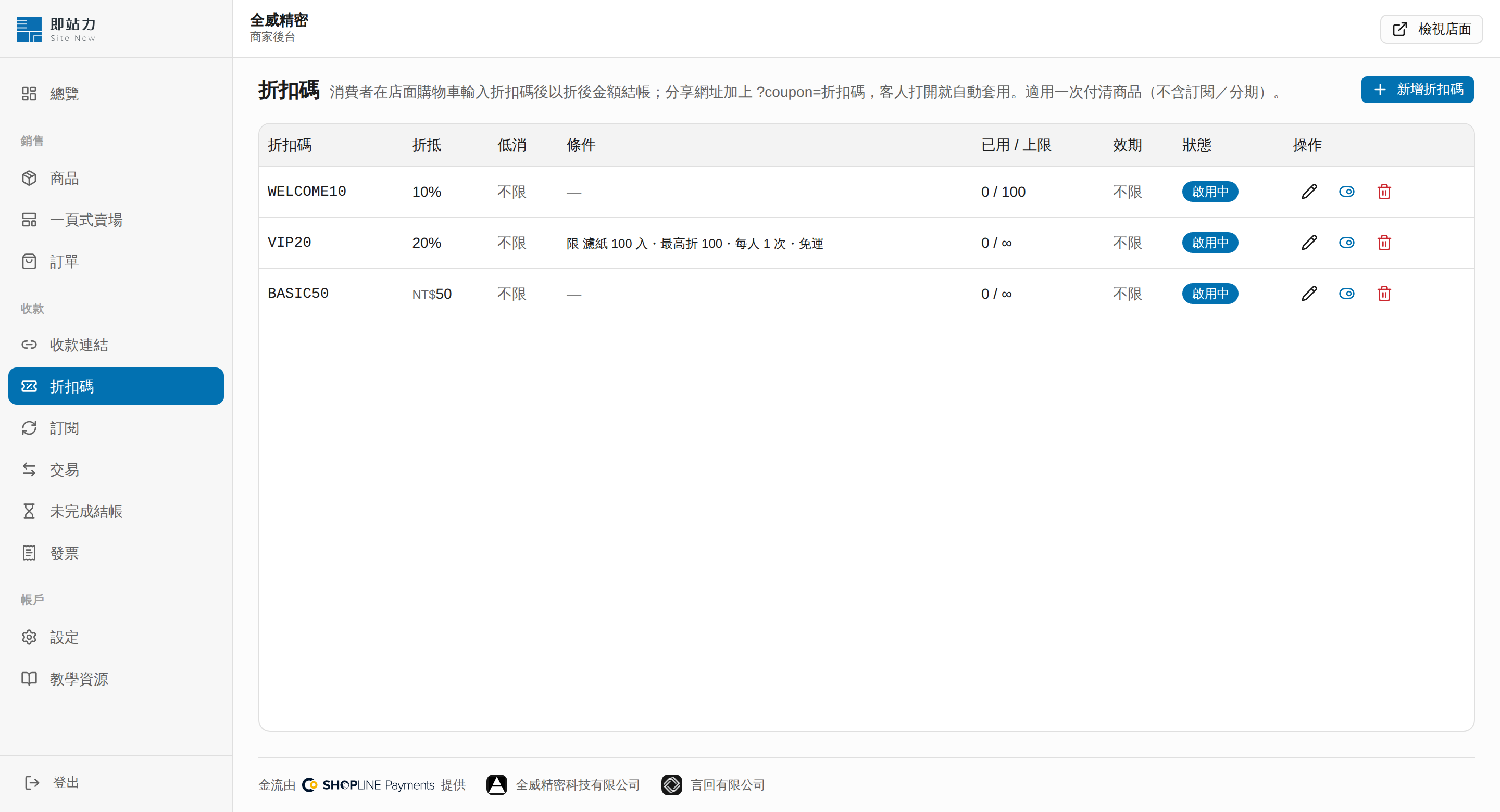Delete the VIP20 coupon via trash icon
The width and height of the screenshot is (1500, 812).
pos(1384,243)
